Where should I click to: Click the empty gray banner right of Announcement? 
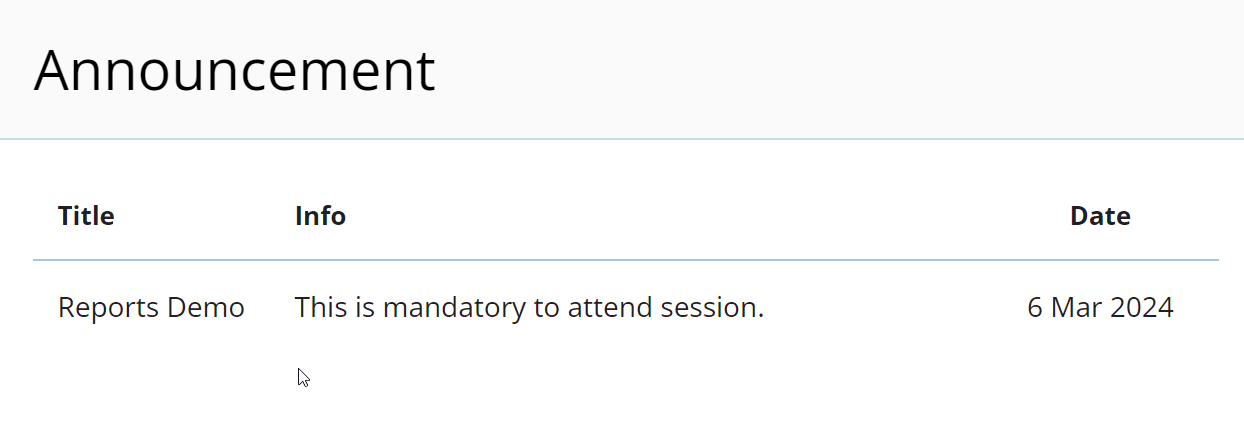pyautogui.click(x=840, y=70)
